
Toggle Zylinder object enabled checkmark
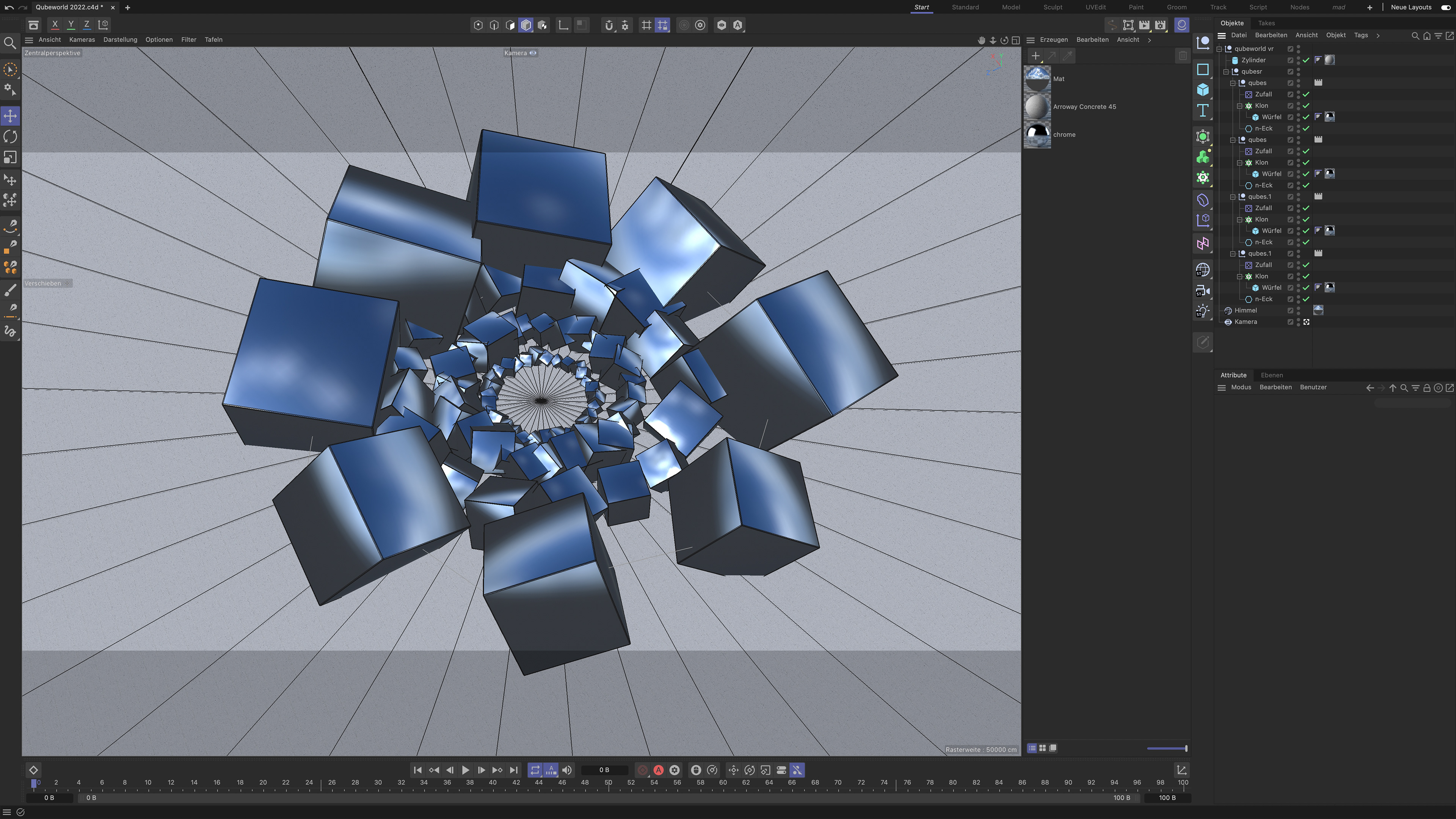click(1306, 60)
